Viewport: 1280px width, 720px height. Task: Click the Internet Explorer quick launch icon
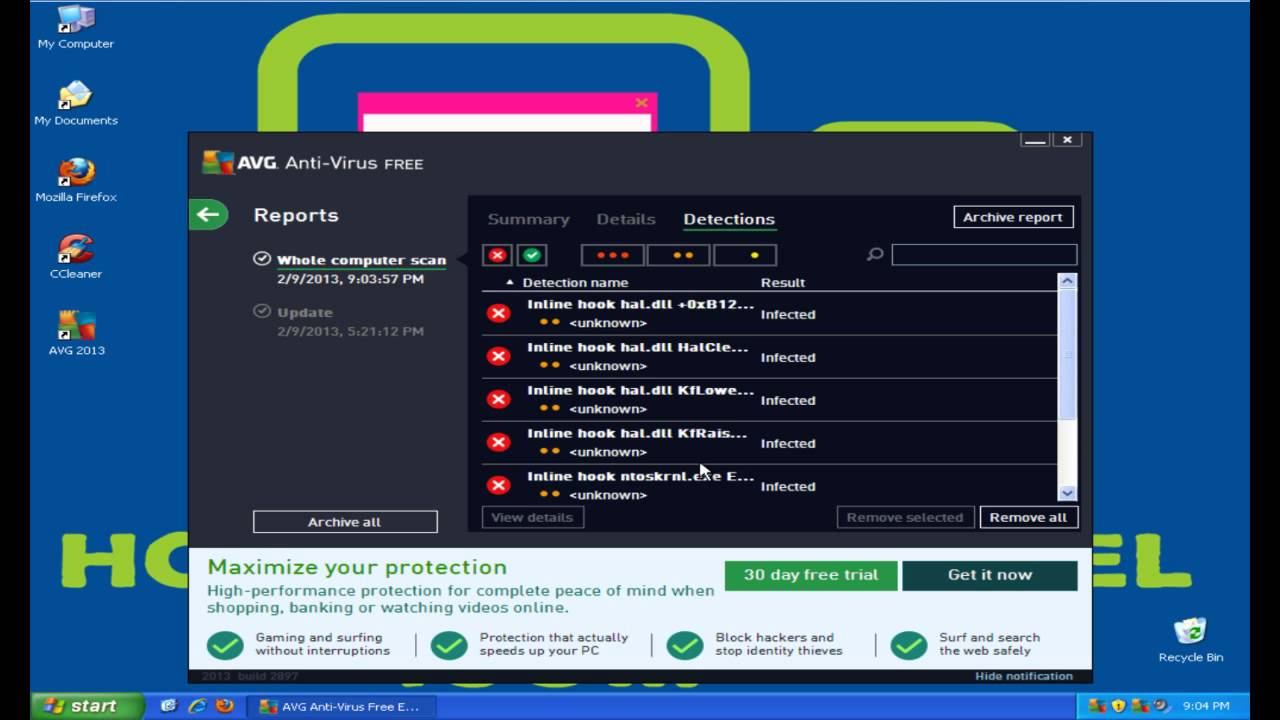coord(197,706)
